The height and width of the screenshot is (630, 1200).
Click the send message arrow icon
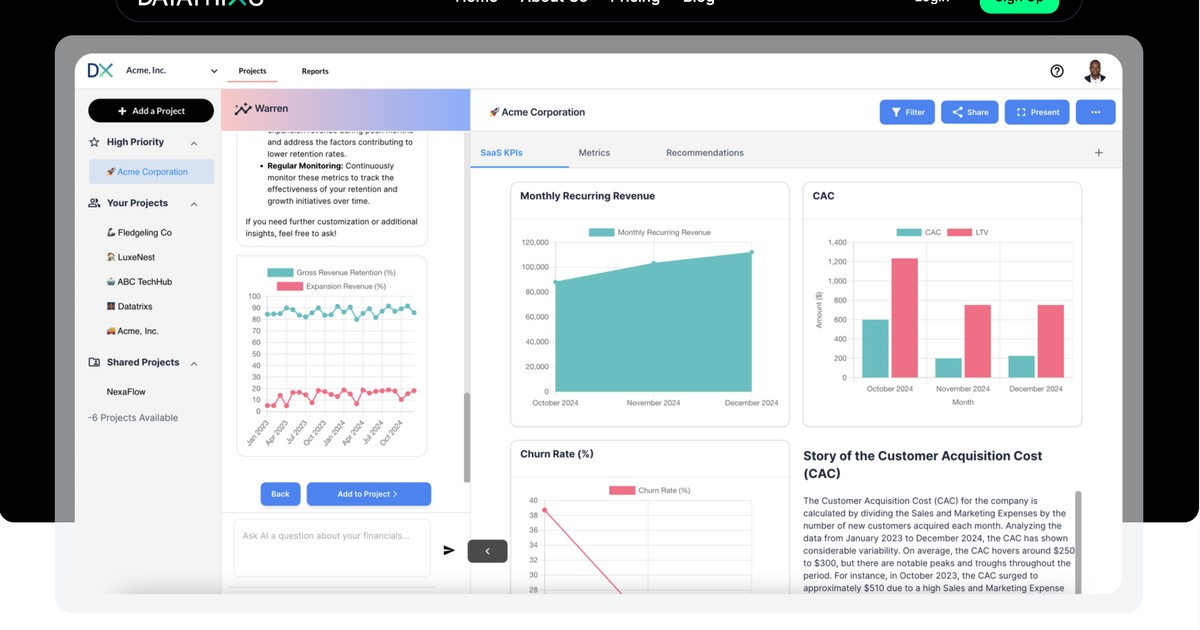pos(449,550)
